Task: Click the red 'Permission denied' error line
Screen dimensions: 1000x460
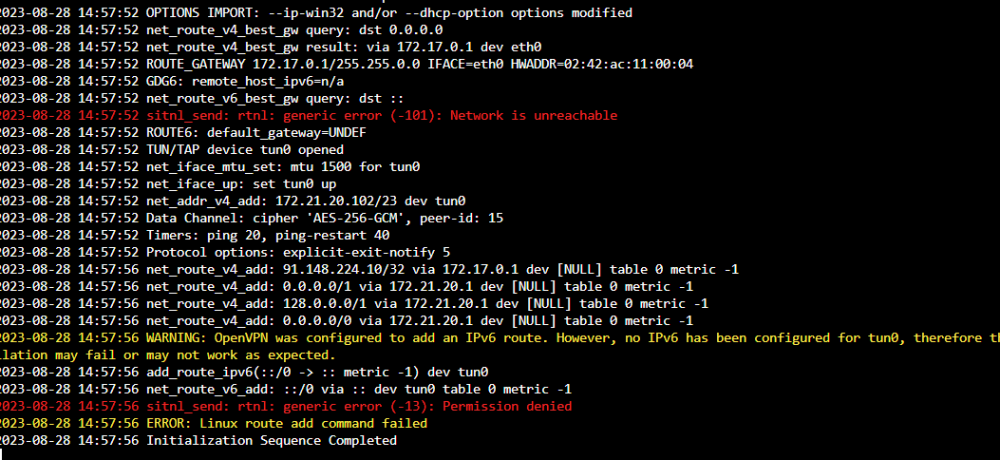Action: tap(286, 406)
